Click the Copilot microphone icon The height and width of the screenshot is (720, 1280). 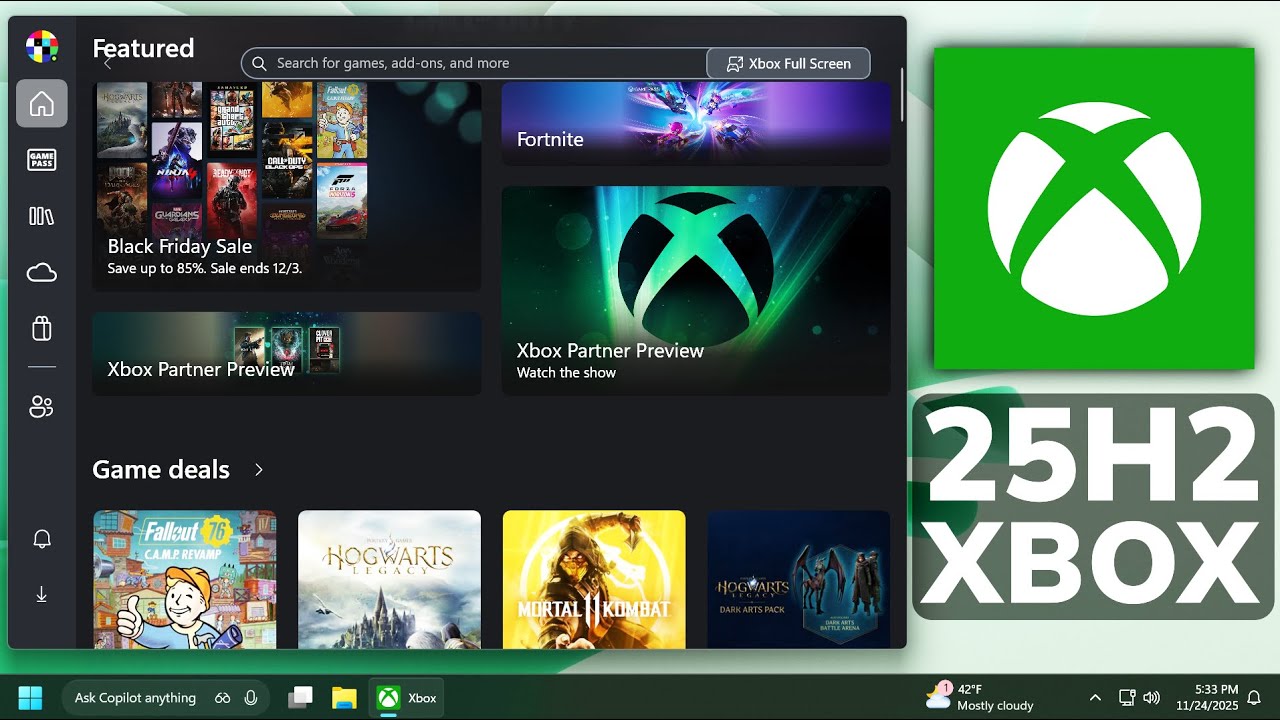[251, 698]
